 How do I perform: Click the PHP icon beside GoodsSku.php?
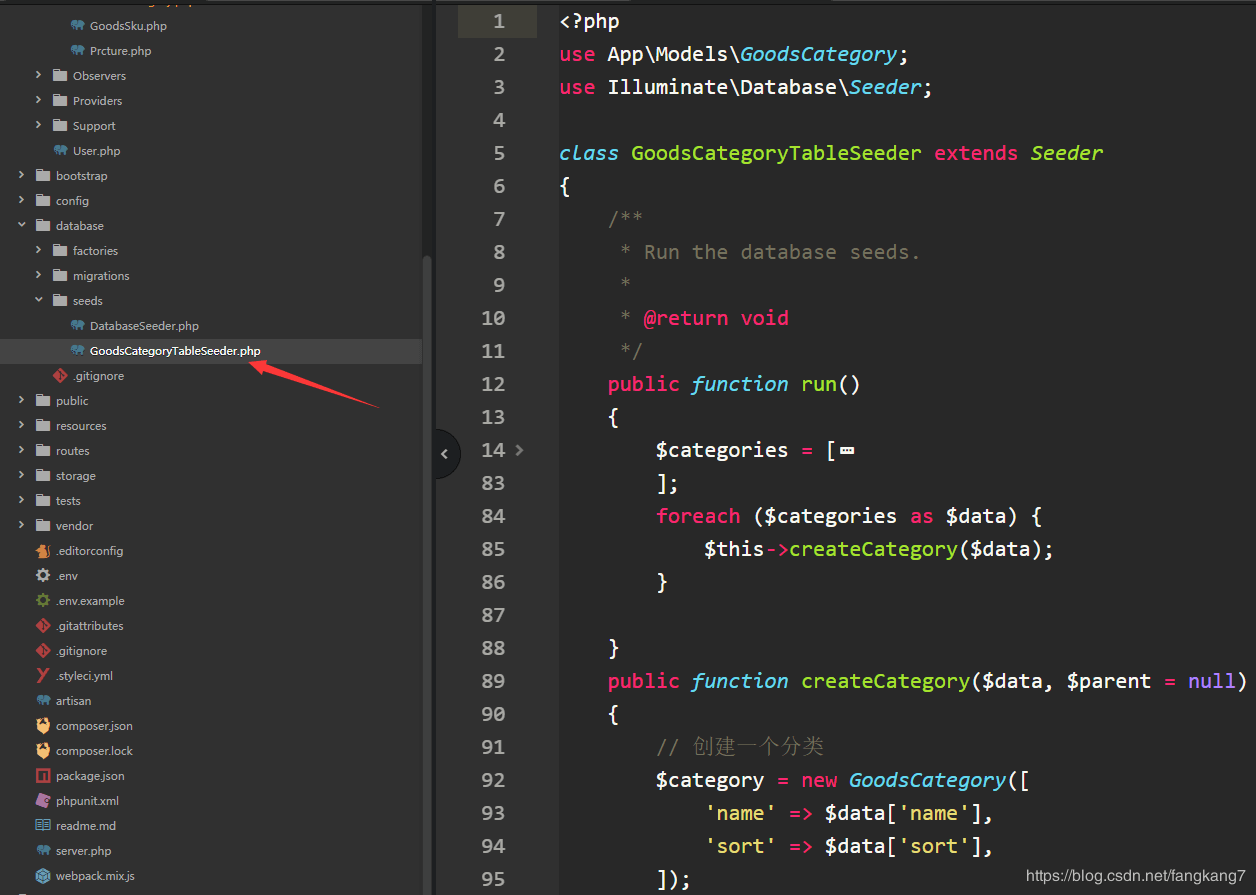click(78, 26)
